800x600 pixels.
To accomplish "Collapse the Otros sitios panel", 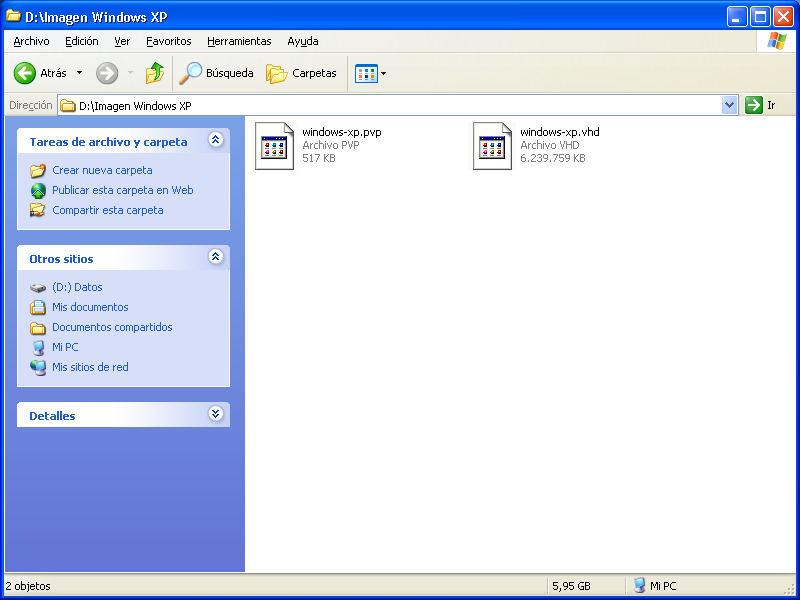I will (215, 257).
